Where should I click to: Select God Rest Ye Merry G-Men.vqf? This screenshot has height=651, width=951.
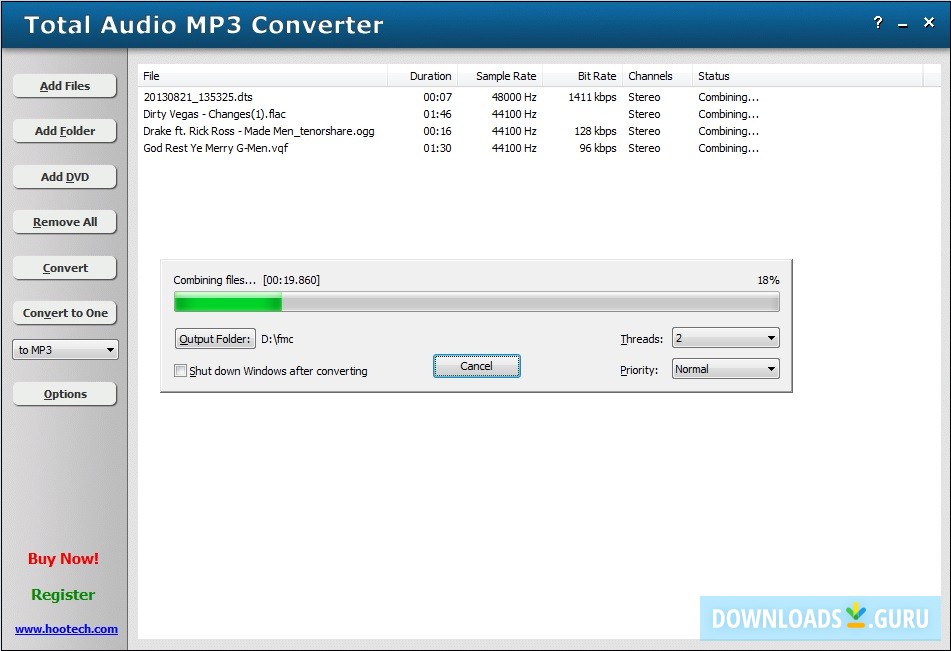pyautogui.click(x=215, y=148)
